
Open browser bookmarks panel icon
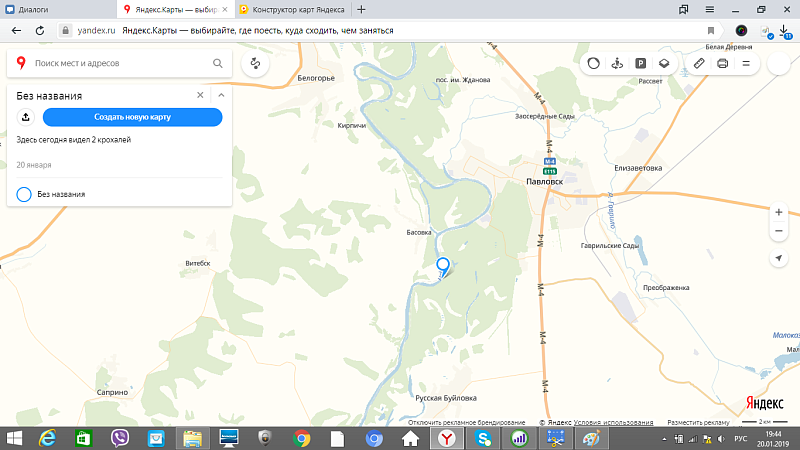(684, 9)
